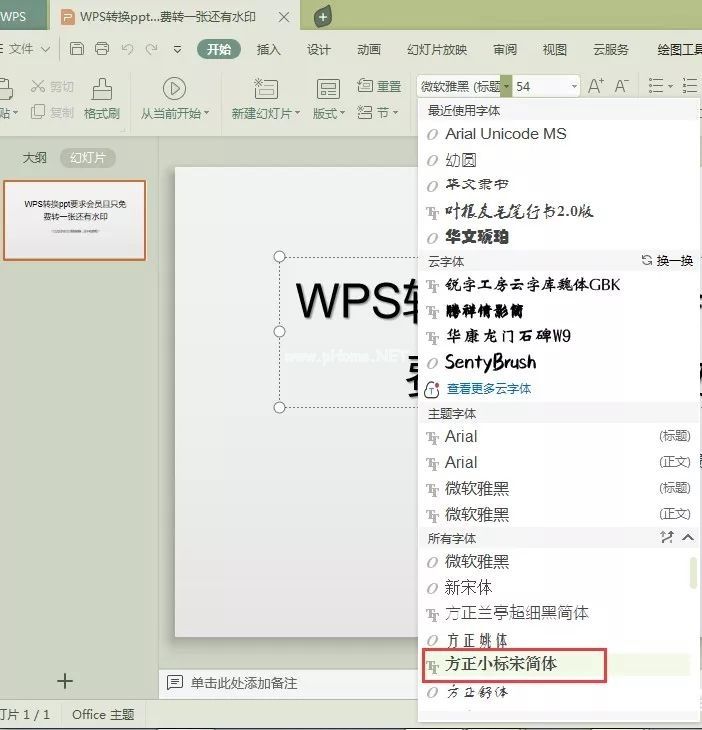Viewport: 702px width, 730px height.
Task: Open the 幻灯片放映 menu tab
Action: [437, 49]
